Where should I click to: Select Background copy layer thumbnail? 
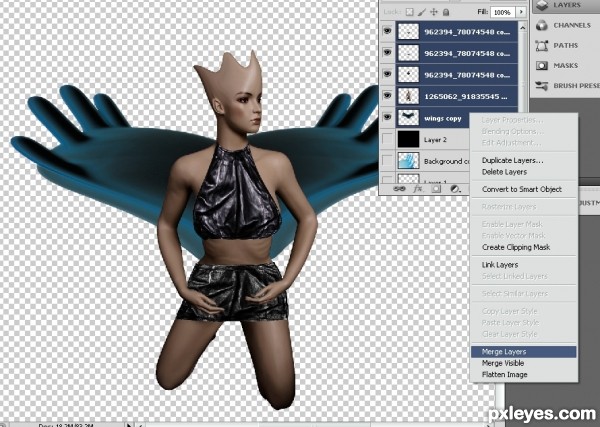pos(408,161)
